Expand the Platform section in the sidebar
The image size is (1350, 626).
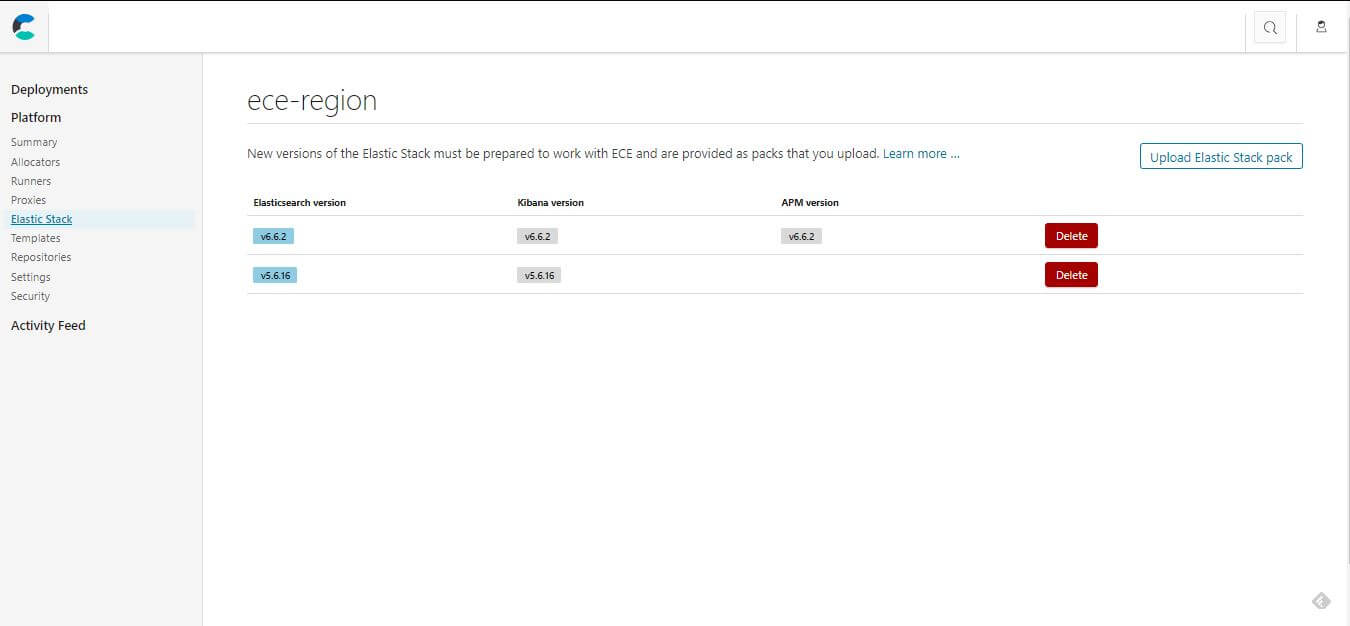[35, 117]
